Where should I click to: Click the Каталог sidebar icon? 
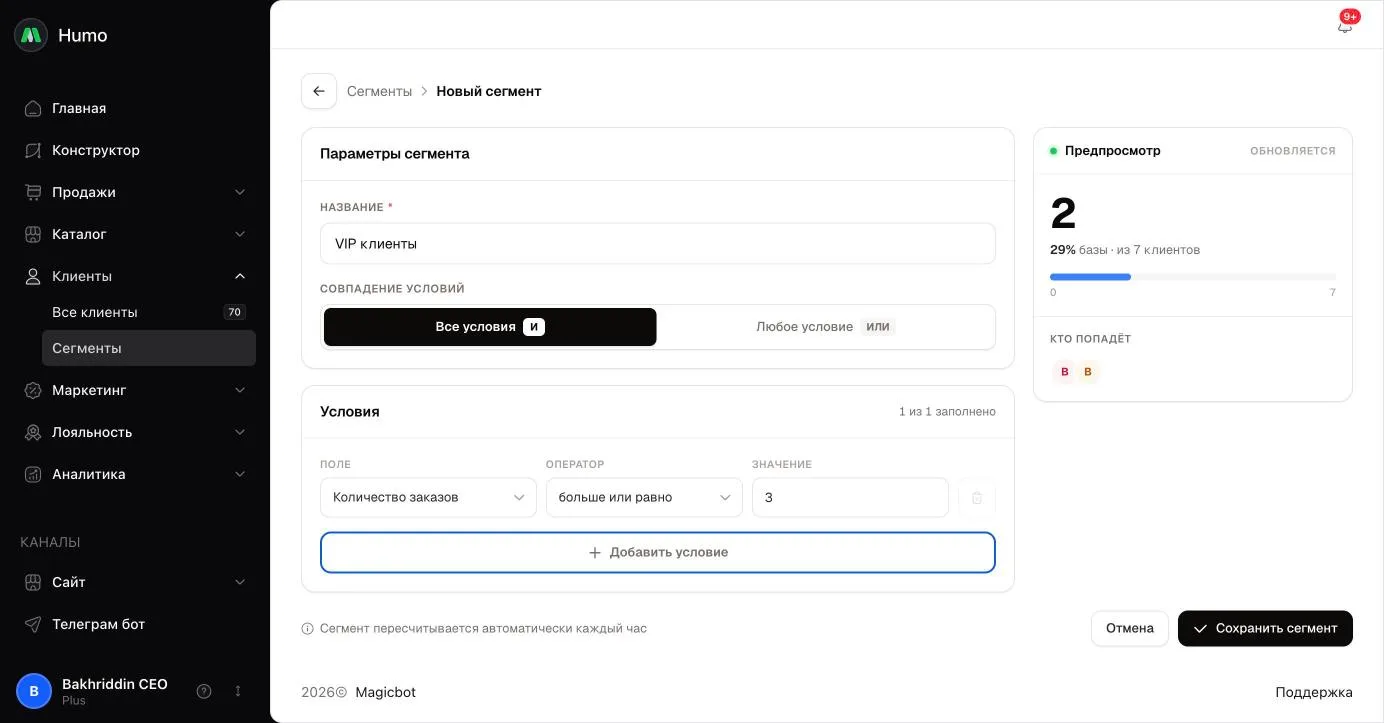33,234
